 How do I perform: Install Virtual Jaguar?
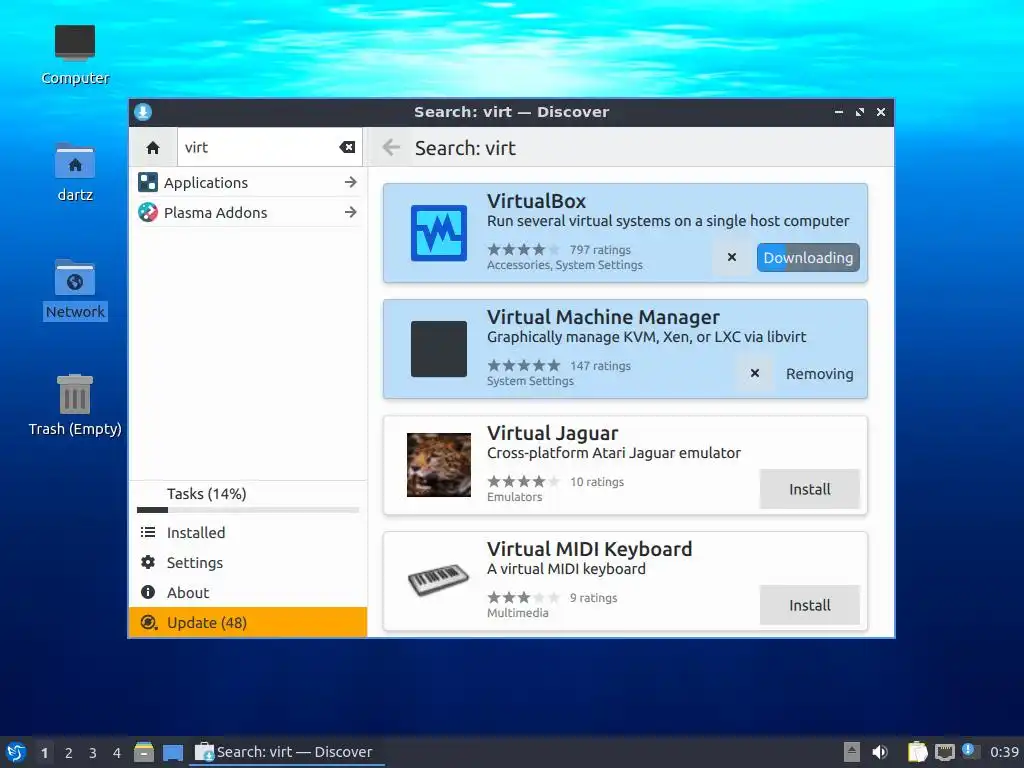pos(810,489)
